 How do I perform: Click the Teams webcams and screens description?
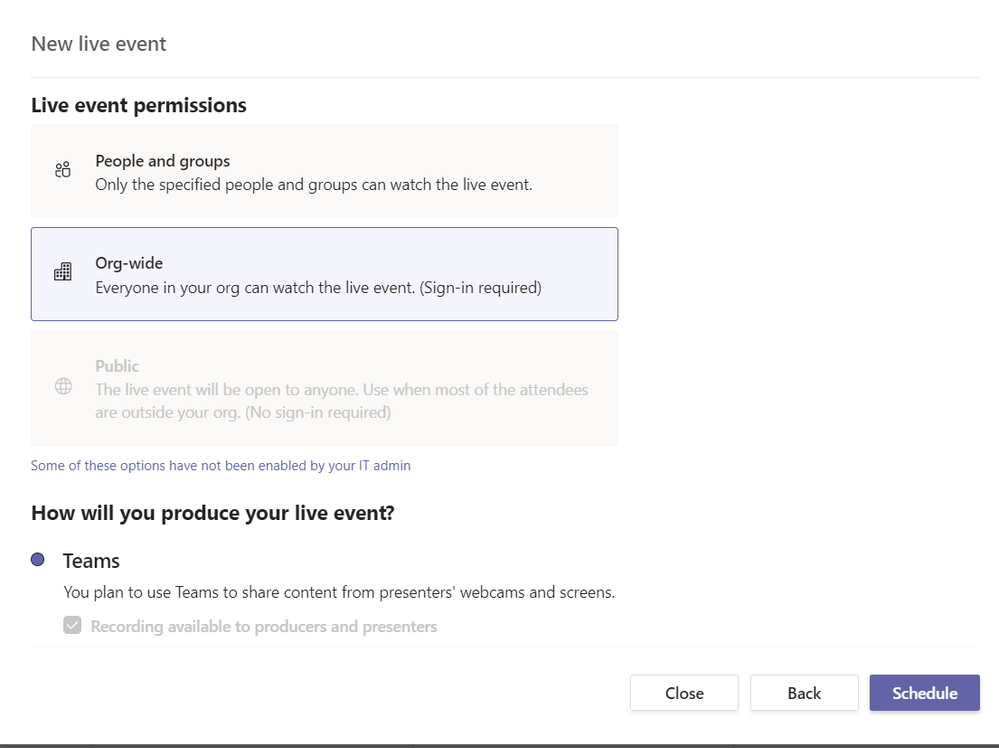[x=338, y=592]
